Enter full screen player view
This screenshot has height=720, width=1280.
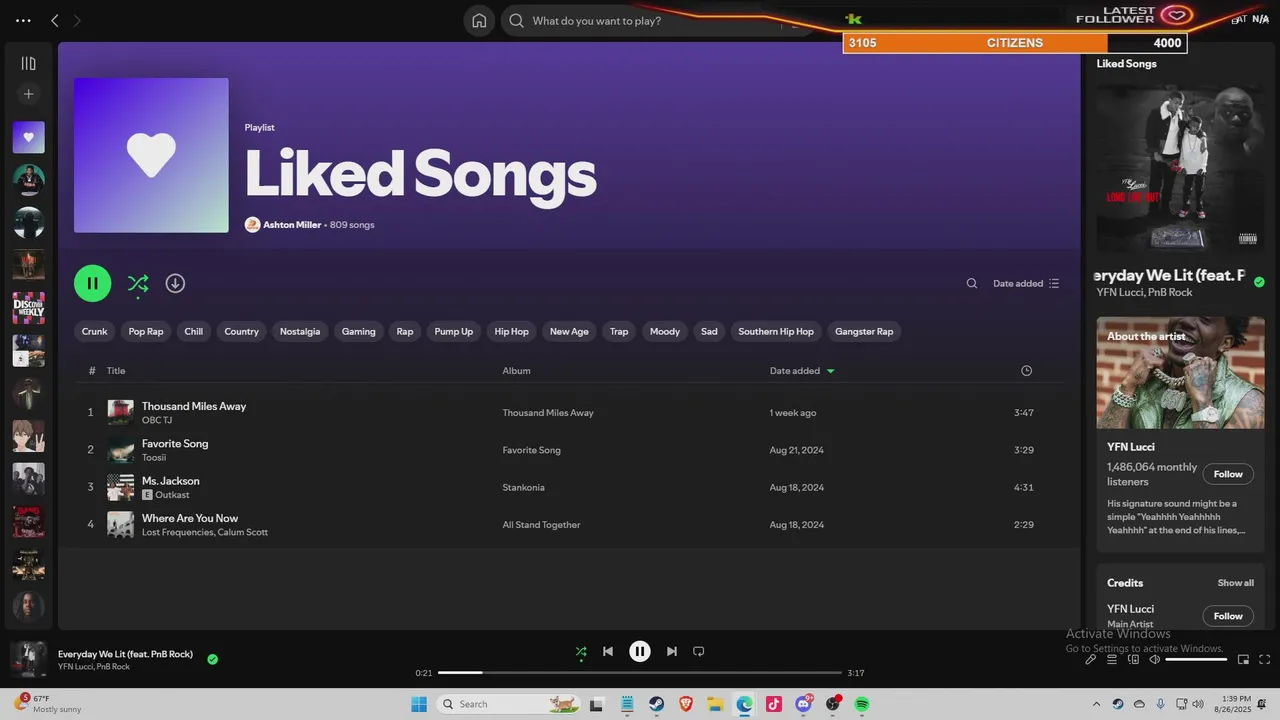point(1264,659)
